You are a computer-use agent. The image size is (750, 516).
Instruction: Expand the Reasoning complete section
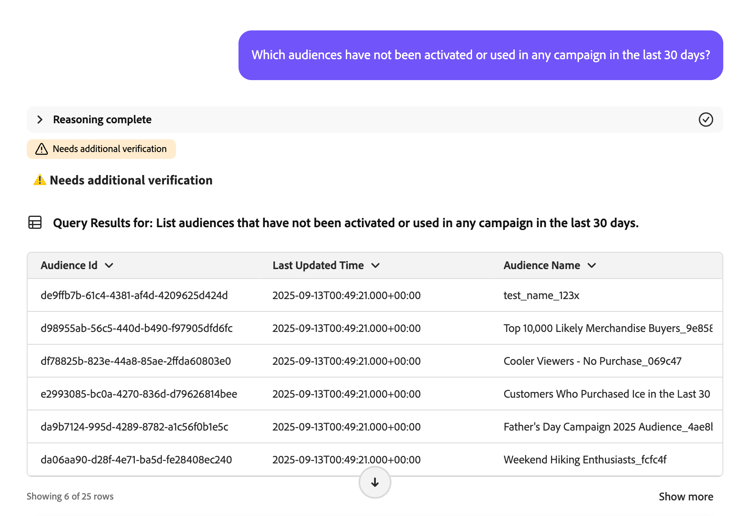pos(40,120)
